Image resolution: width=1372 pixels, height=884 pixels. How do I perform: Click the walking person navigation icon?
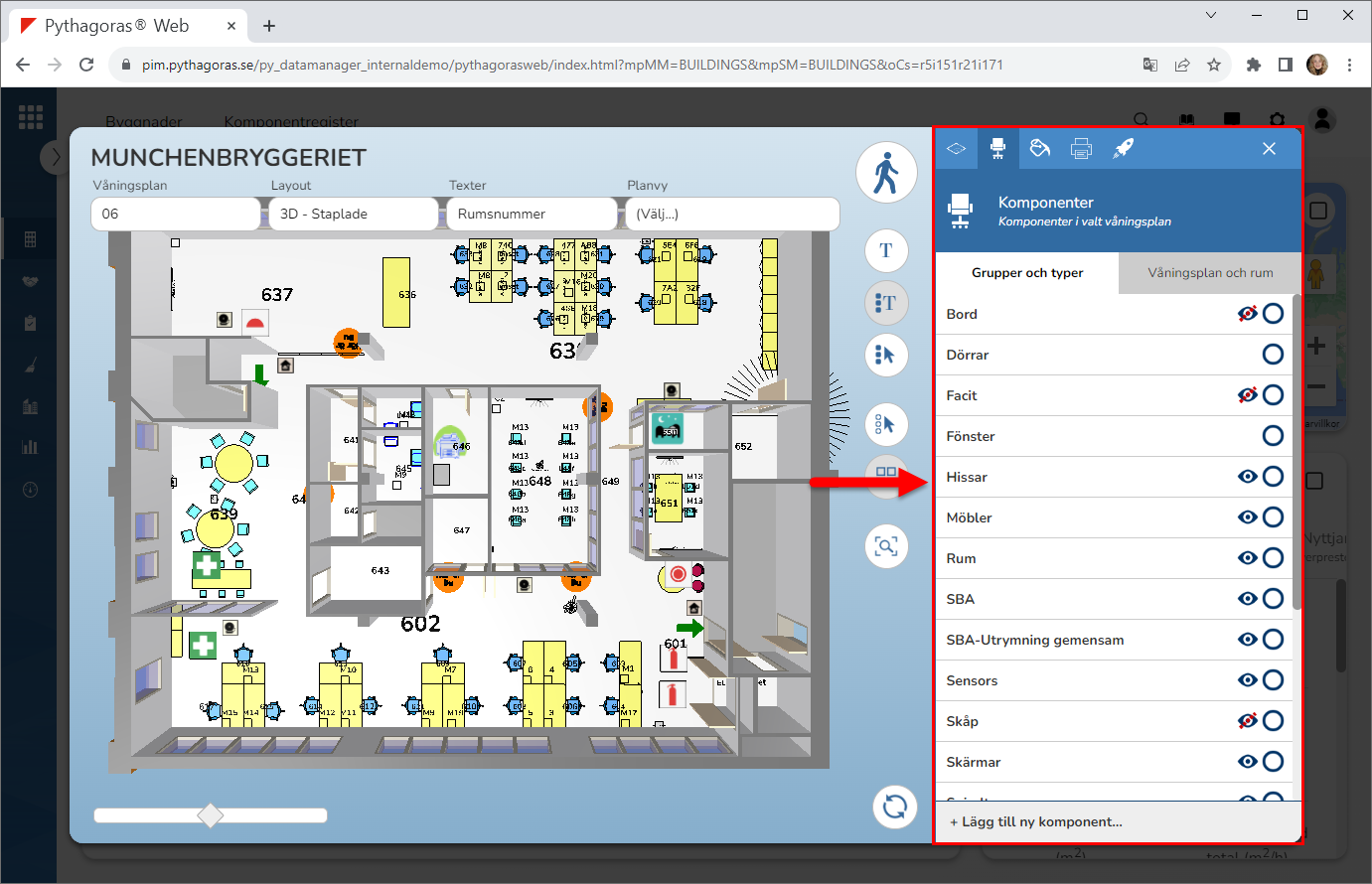pyautogui.click(x=885, y=174)
